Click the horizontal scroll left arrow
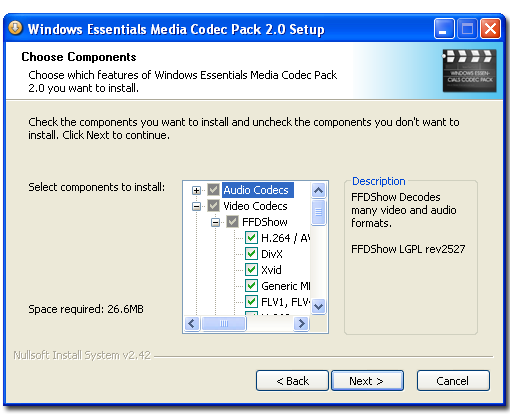Image resolution: width=510 pixels, height=420 pixels. coord(192,323)
